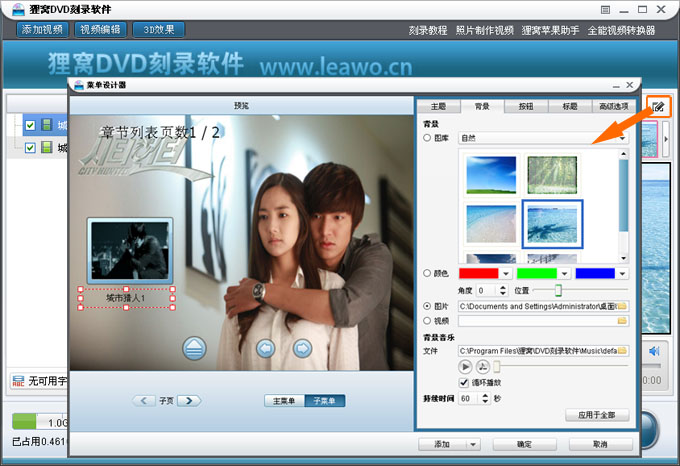Click the green color swatch
The height and width of the screenshot is (466, 680).
pyautogui.click(x=537, y=274)
